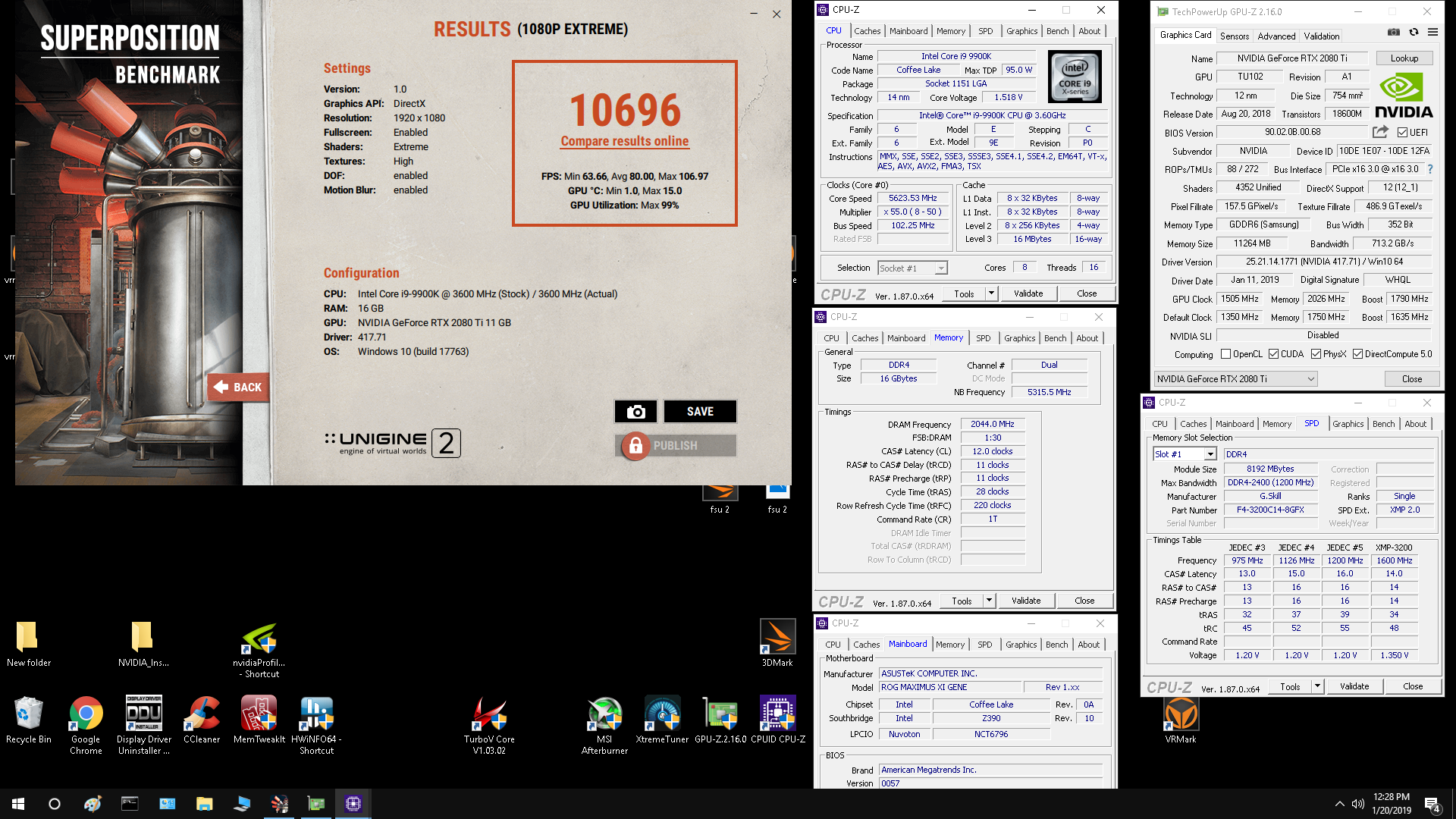Click the Lookup button in GPU-Z
Viewport: 1456px width, 819px height.
click(x=1404, y=58)
